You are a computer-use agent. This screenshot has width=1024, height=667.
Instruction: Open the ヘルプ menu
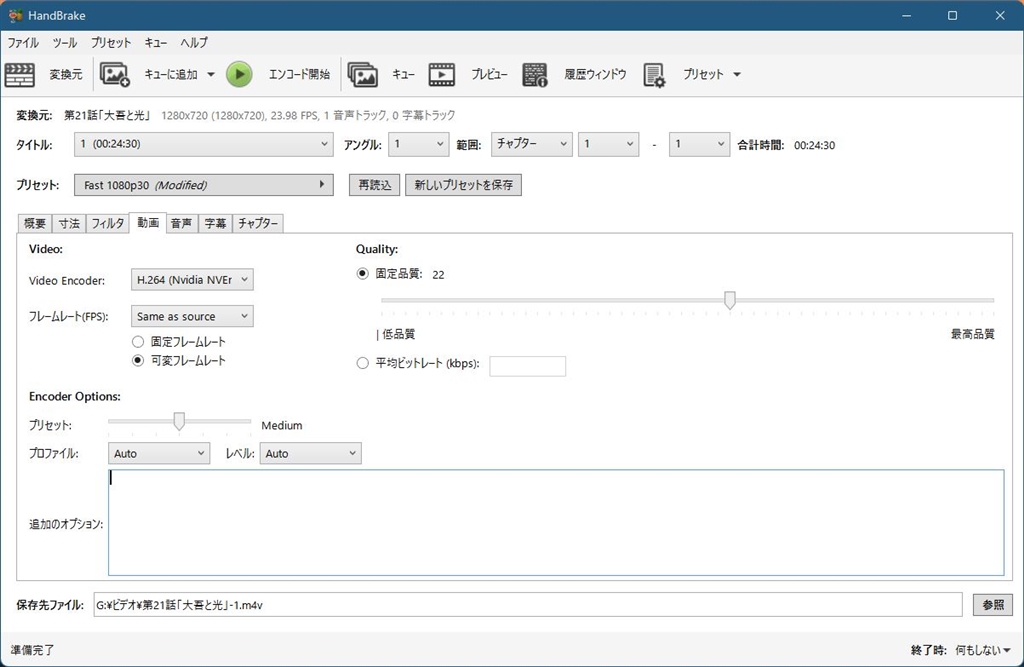click(x=194, y=42)
